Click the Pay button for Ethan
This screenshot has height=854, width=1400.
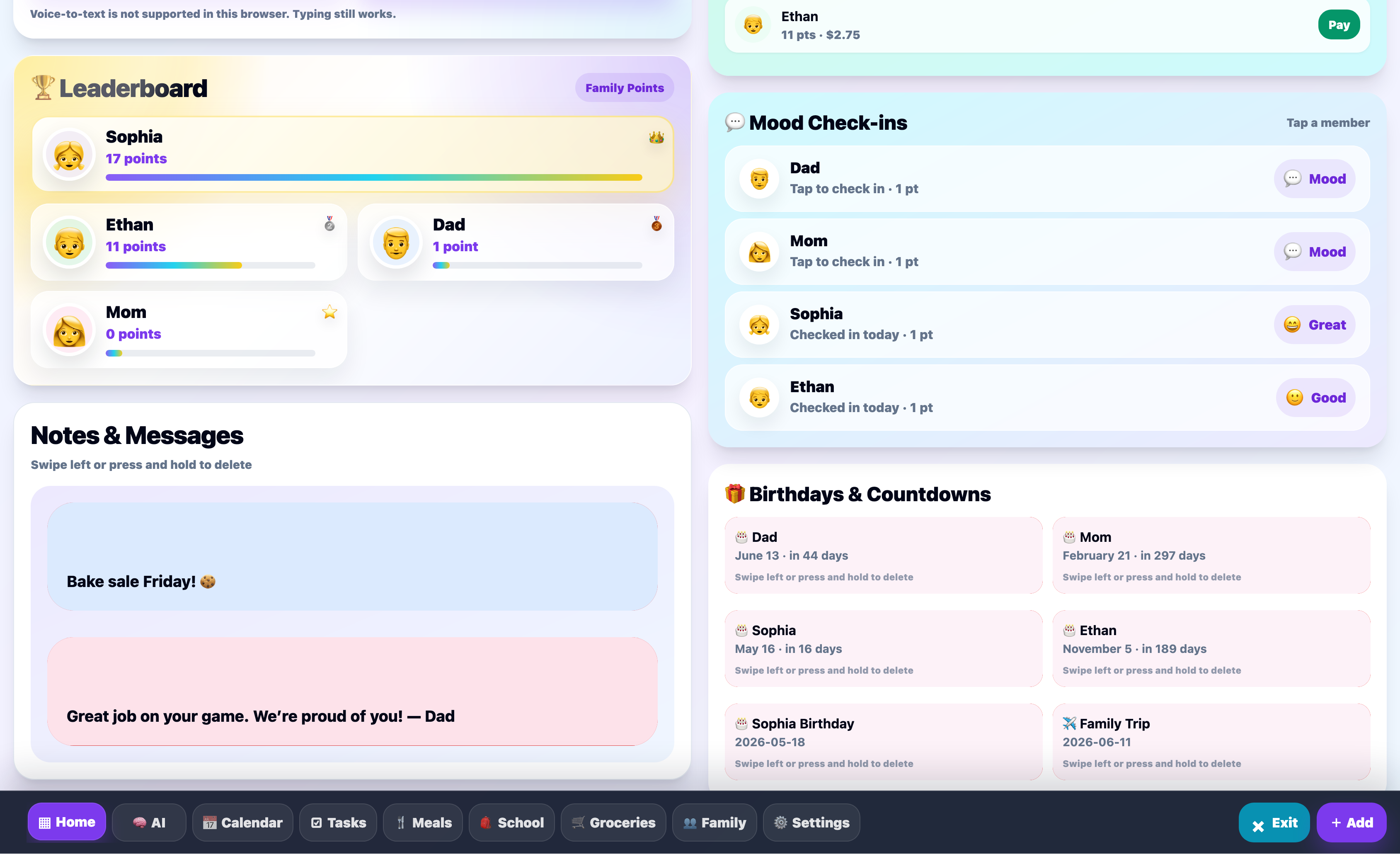1339,25
